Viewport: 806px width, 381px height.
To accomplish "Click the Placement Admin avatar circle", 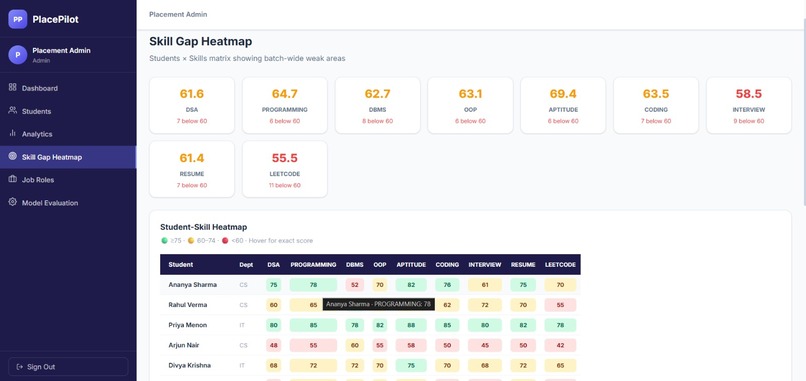I will pyautogui.click(x=17, y=55).
